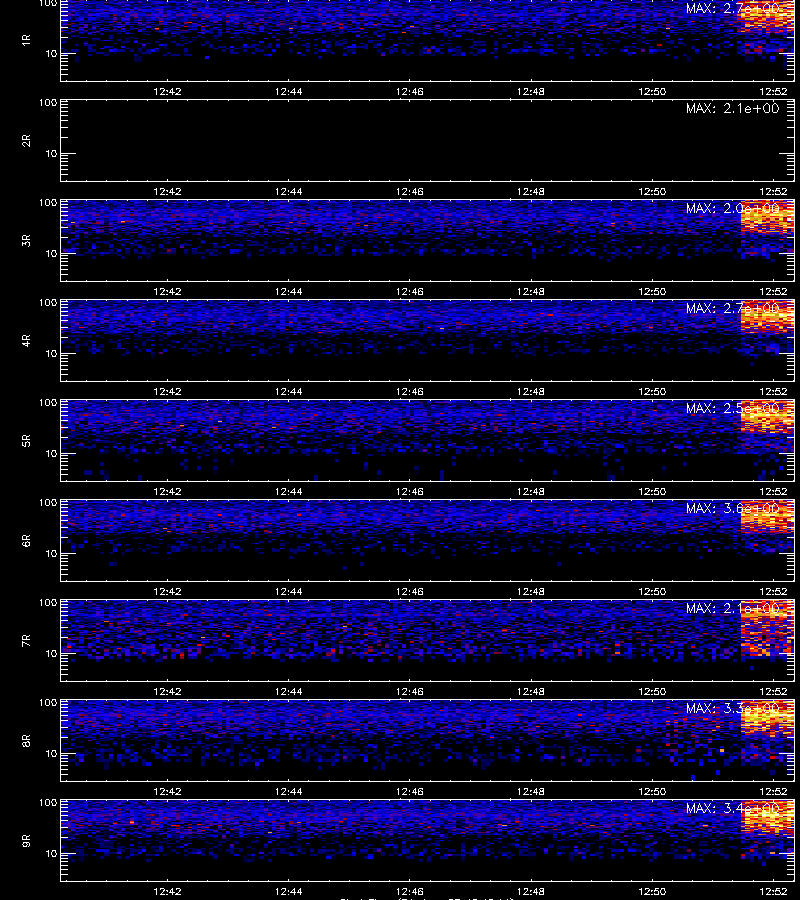
Task: Click the bright burst in the 7R spectrogram
Action: click(767, 629)
